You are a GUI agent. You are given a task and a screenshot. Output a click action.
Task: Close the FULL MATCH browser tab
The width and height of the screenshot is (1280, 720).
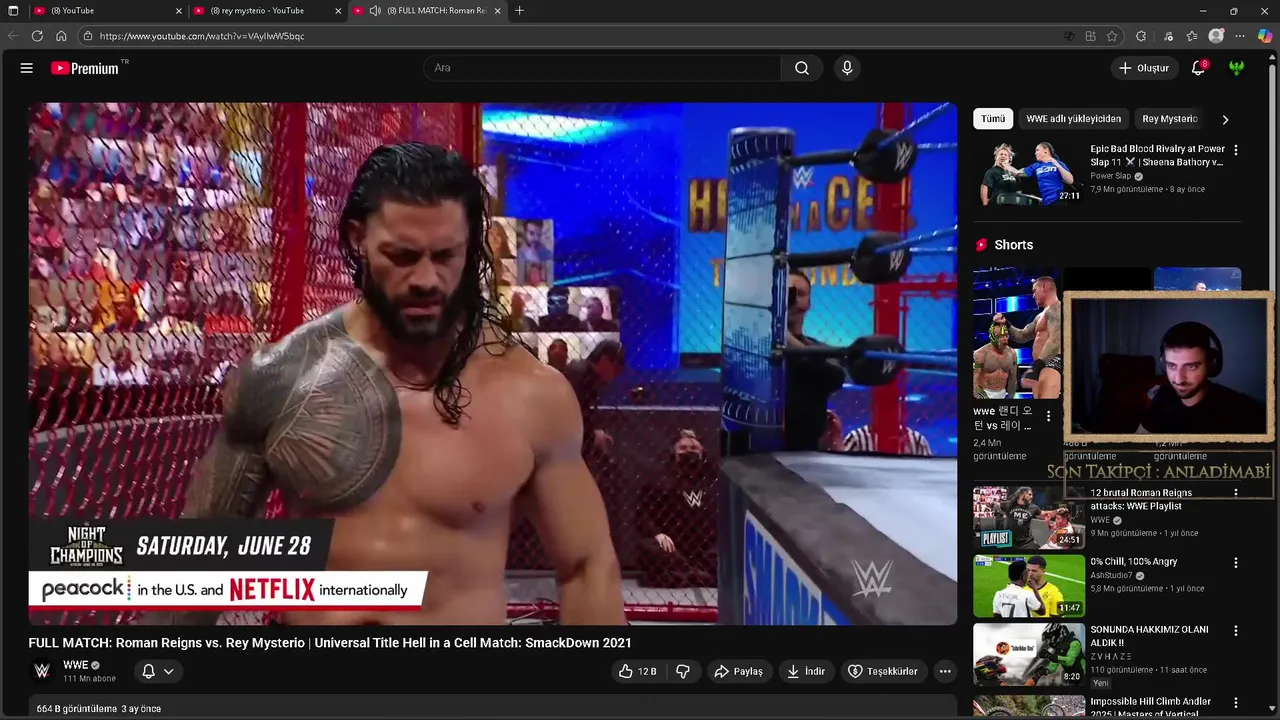(x=498, y=11)
